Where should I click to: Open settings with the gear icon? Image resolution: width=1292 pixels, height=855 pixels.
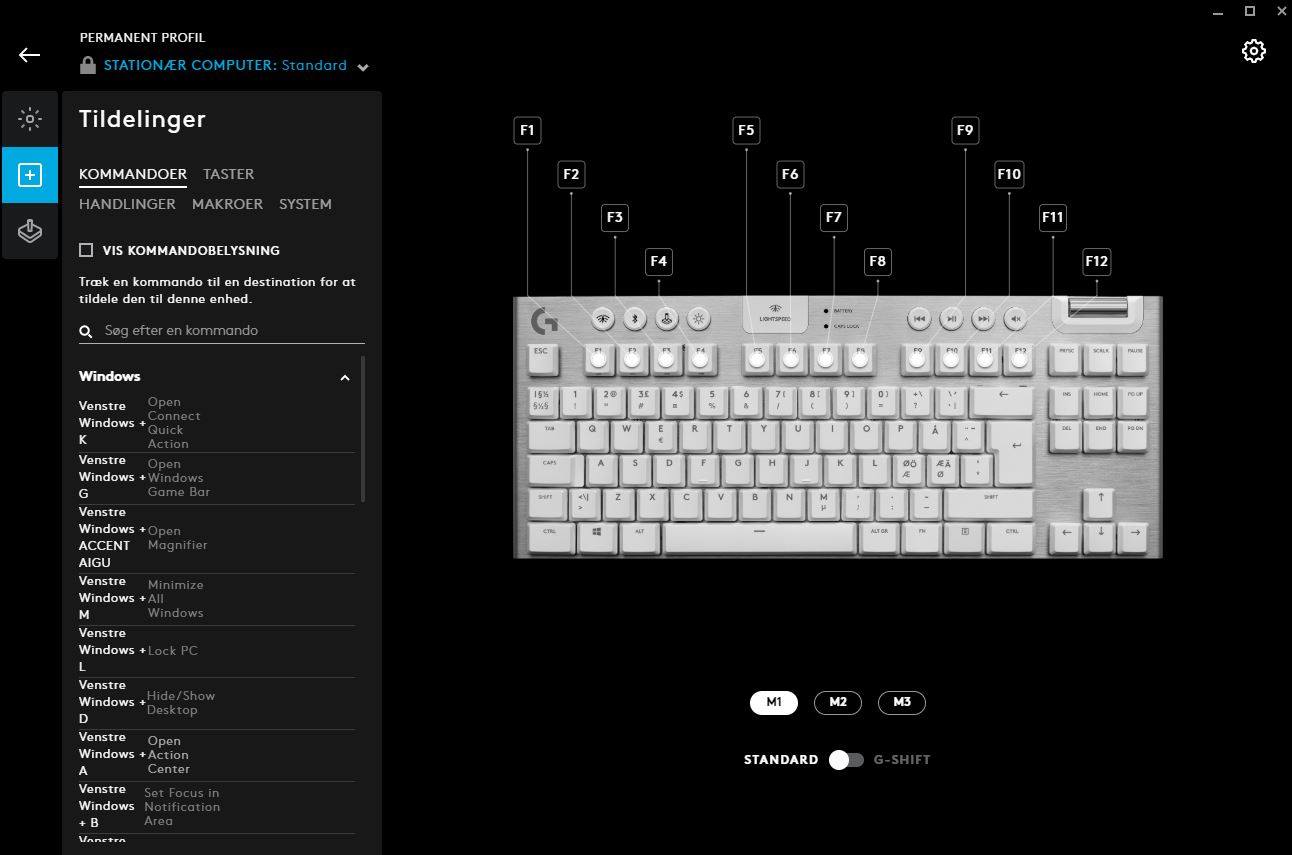tap(1253, 51)
